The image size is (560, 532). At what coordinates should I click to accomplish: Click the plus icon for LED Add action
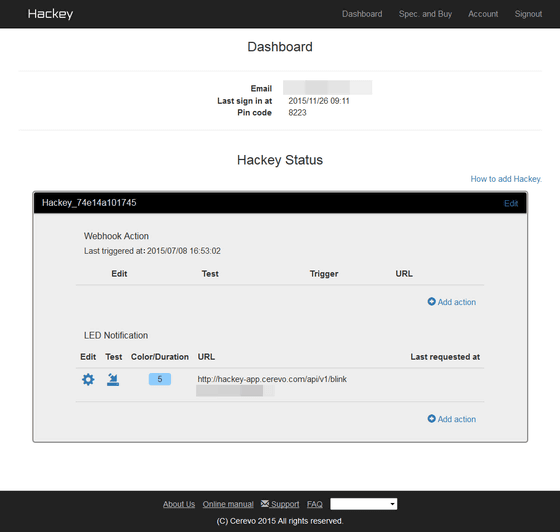tap(431, 418)
